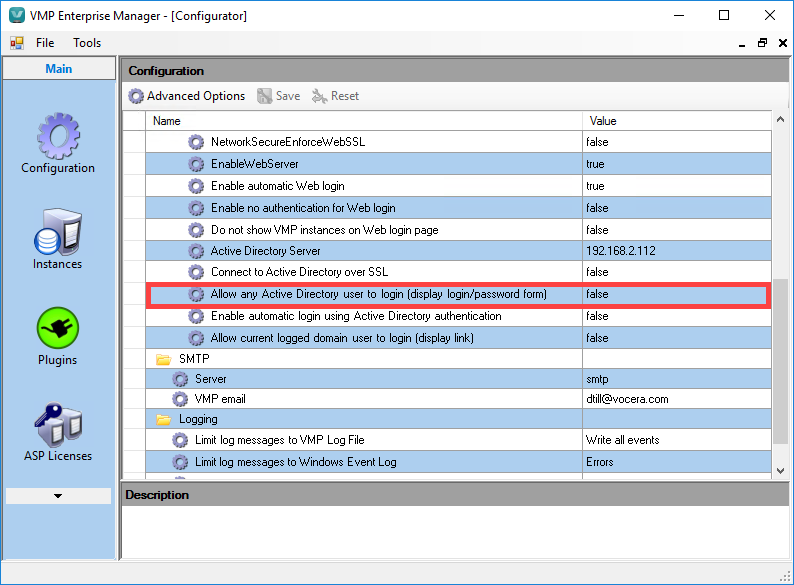Click gear icon beside Enable no authentication for Web login
The height and width of the screenshot is (585, 794).
click(x=196, y=208)
